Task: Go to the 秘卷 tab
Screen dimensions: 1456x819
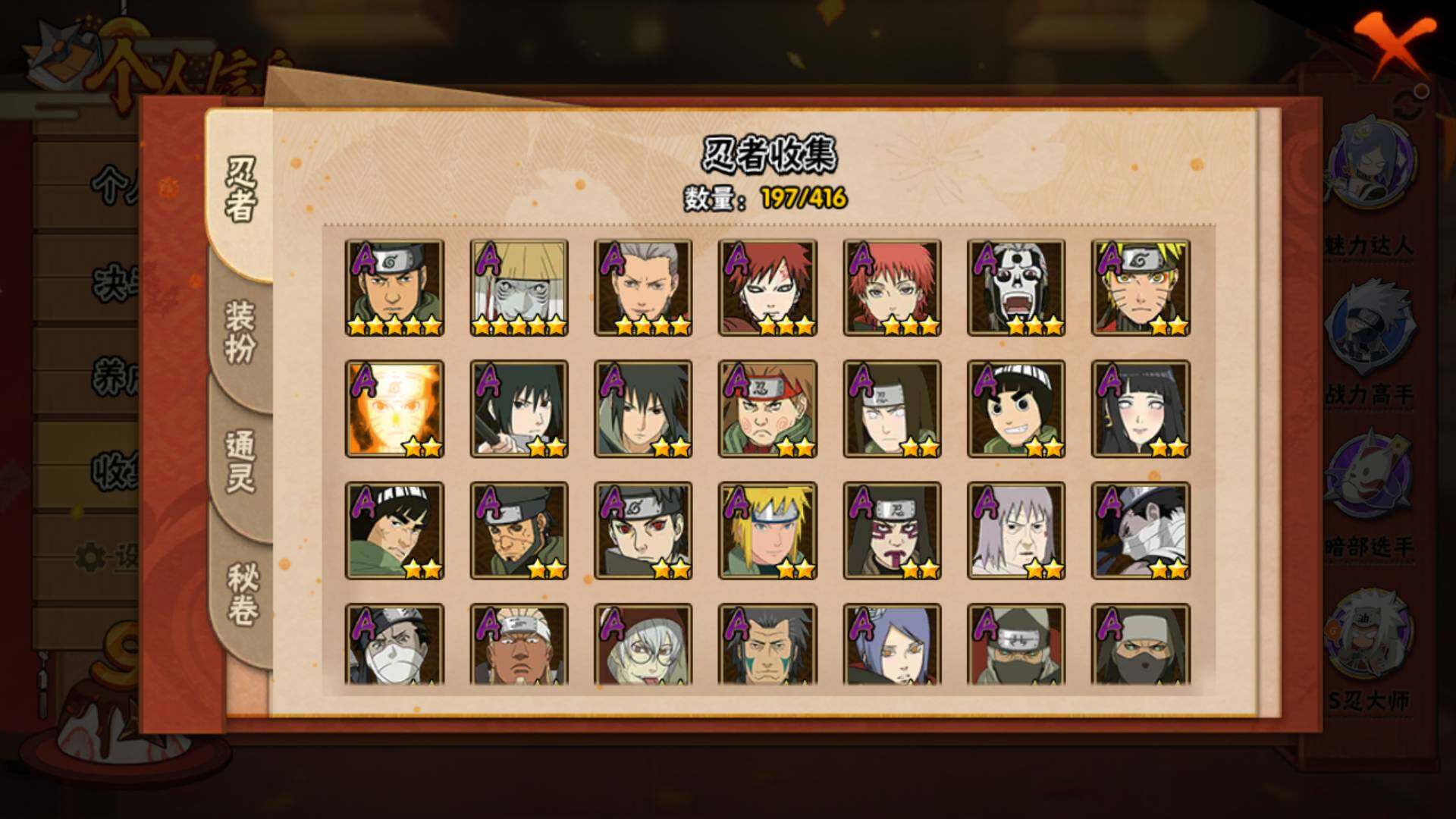Action: (243, 595)
